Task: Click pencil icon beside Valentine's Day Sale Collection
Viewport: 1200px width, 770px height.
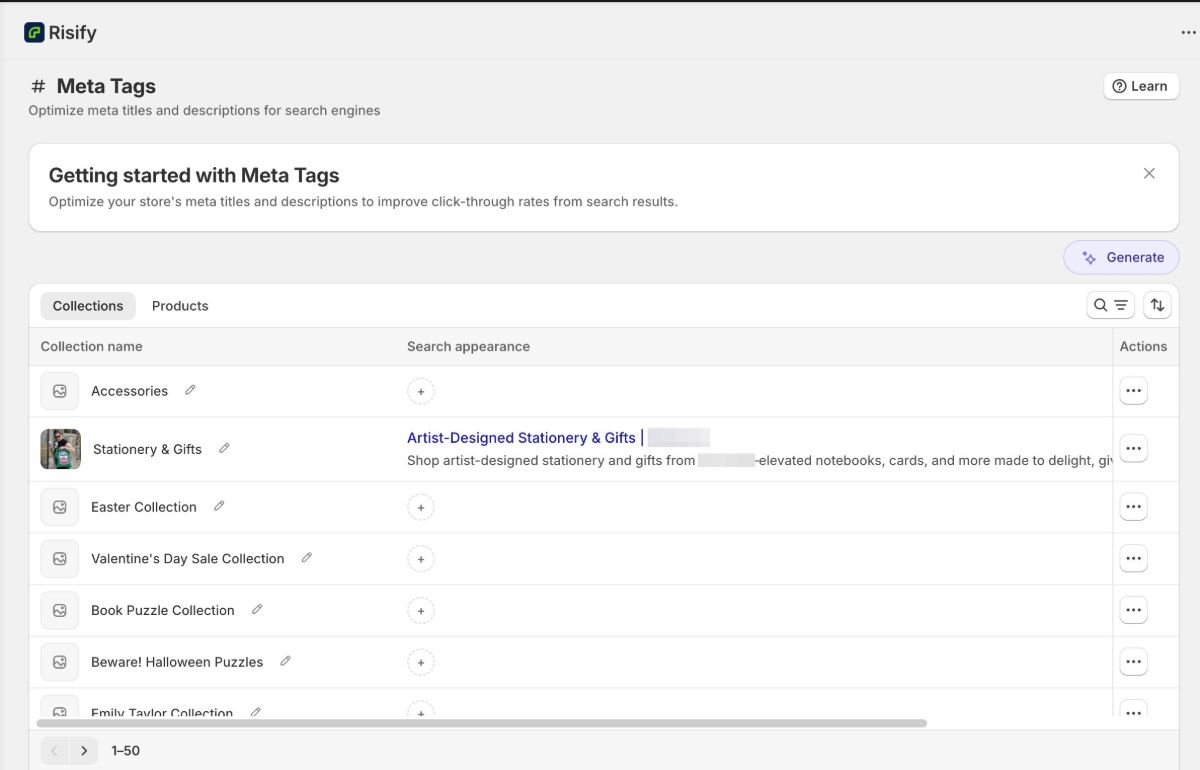Action: [x=307, y=558]
